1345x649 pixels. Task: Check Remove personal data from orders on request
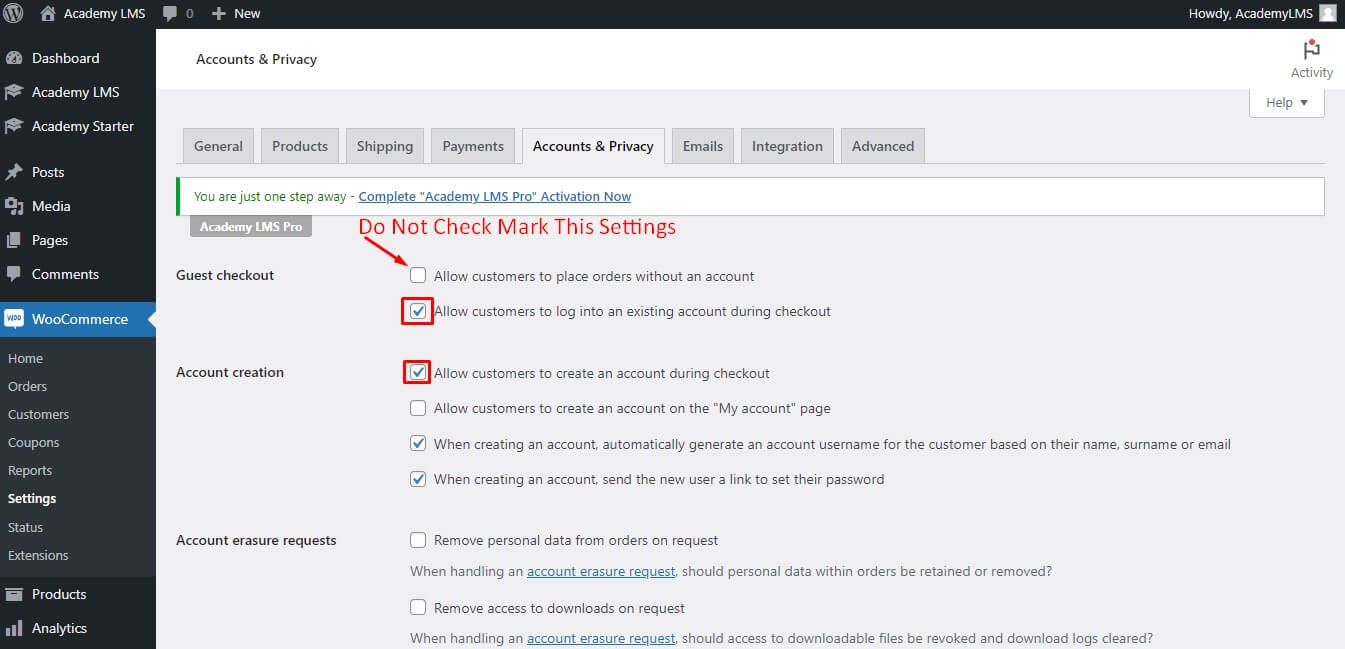pyautogui.click(x=418, y=540)
